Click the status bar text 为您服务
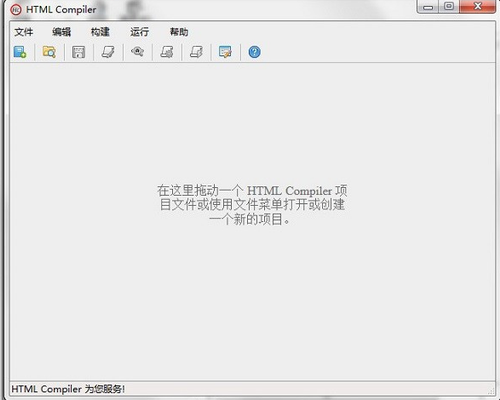The image size is (500, 400). point(105,389)
